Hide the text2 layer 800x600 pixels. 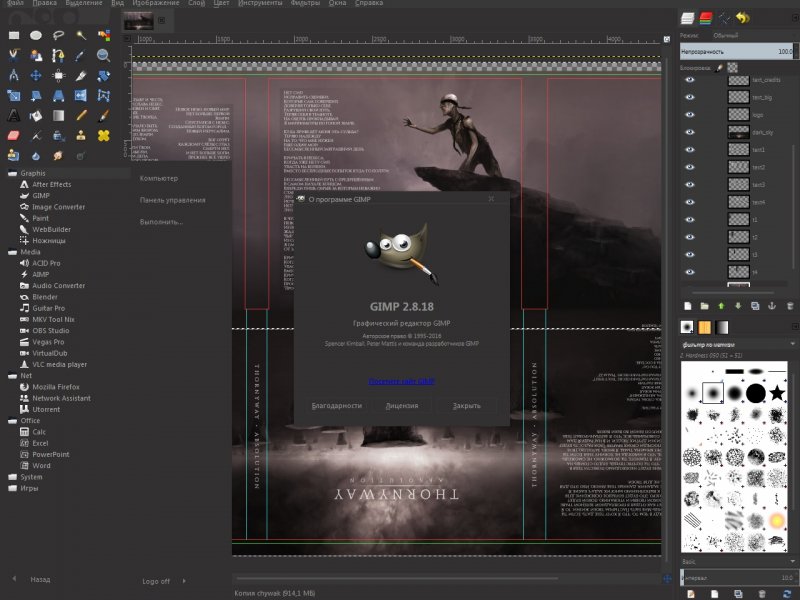690,167
